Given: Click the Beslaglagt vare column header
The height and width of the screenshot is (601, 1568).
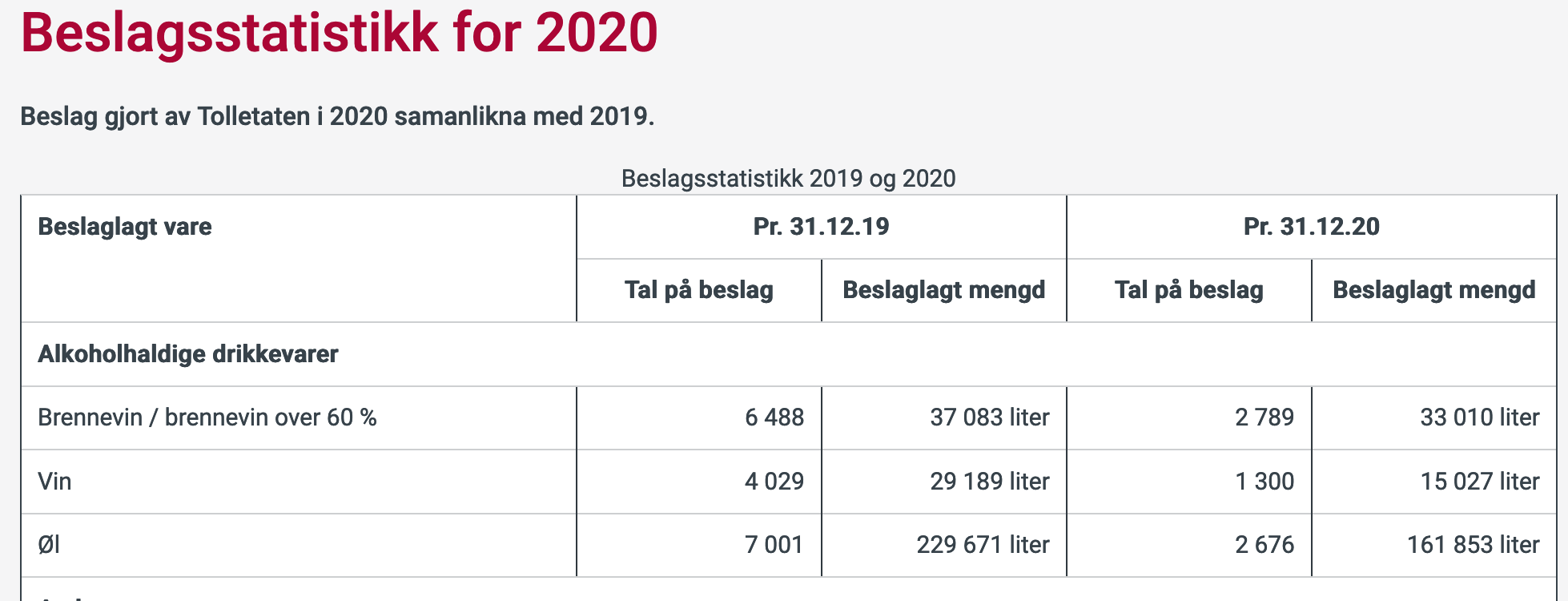Looking at the screenshot, I should point(125,226).
